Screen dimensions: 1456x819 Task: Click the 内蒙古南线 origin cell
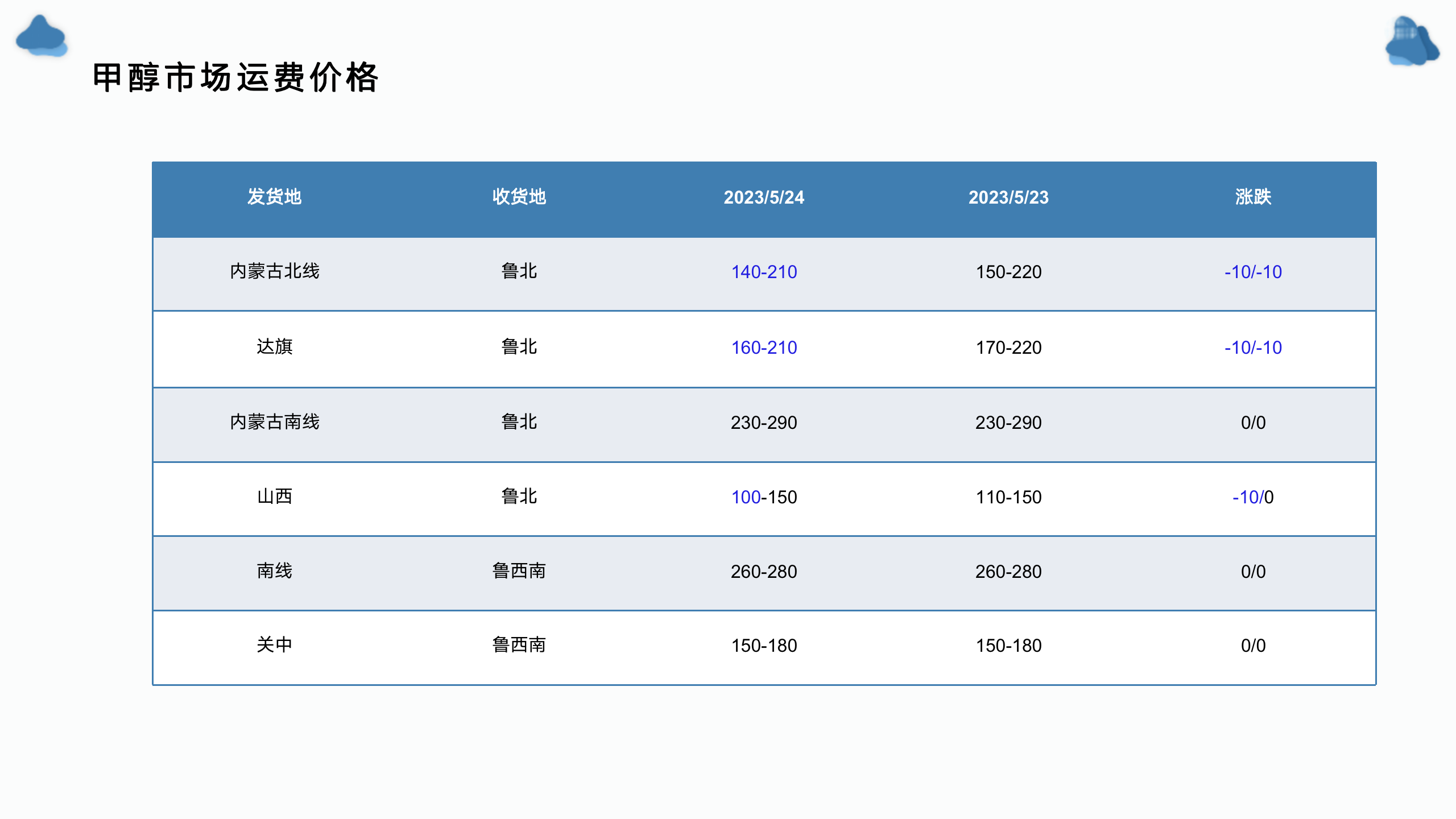click(x=275, y=422)
